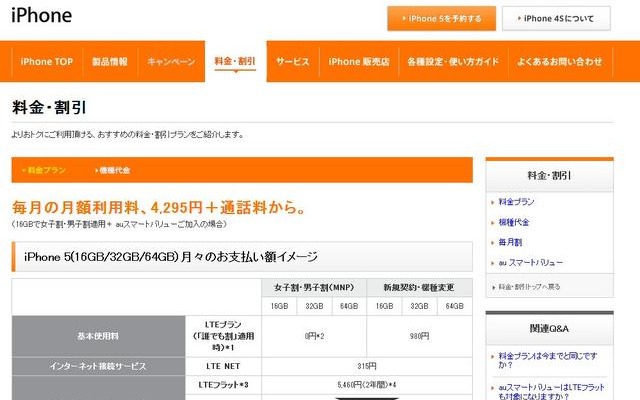Screen dimensions: 640x400
Task: Click the orange 毎月の月額利用料 headline
Action: pos(159,208)
